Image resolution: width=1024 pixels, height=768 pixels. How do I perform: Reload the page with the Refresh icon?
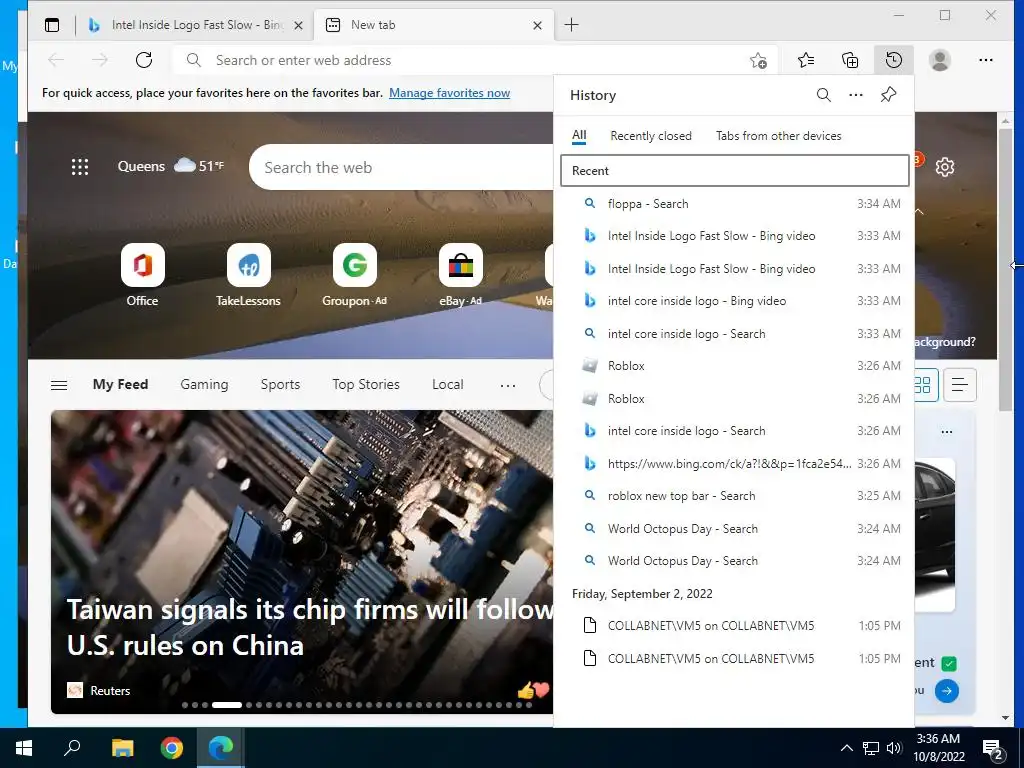coord(144,60)
